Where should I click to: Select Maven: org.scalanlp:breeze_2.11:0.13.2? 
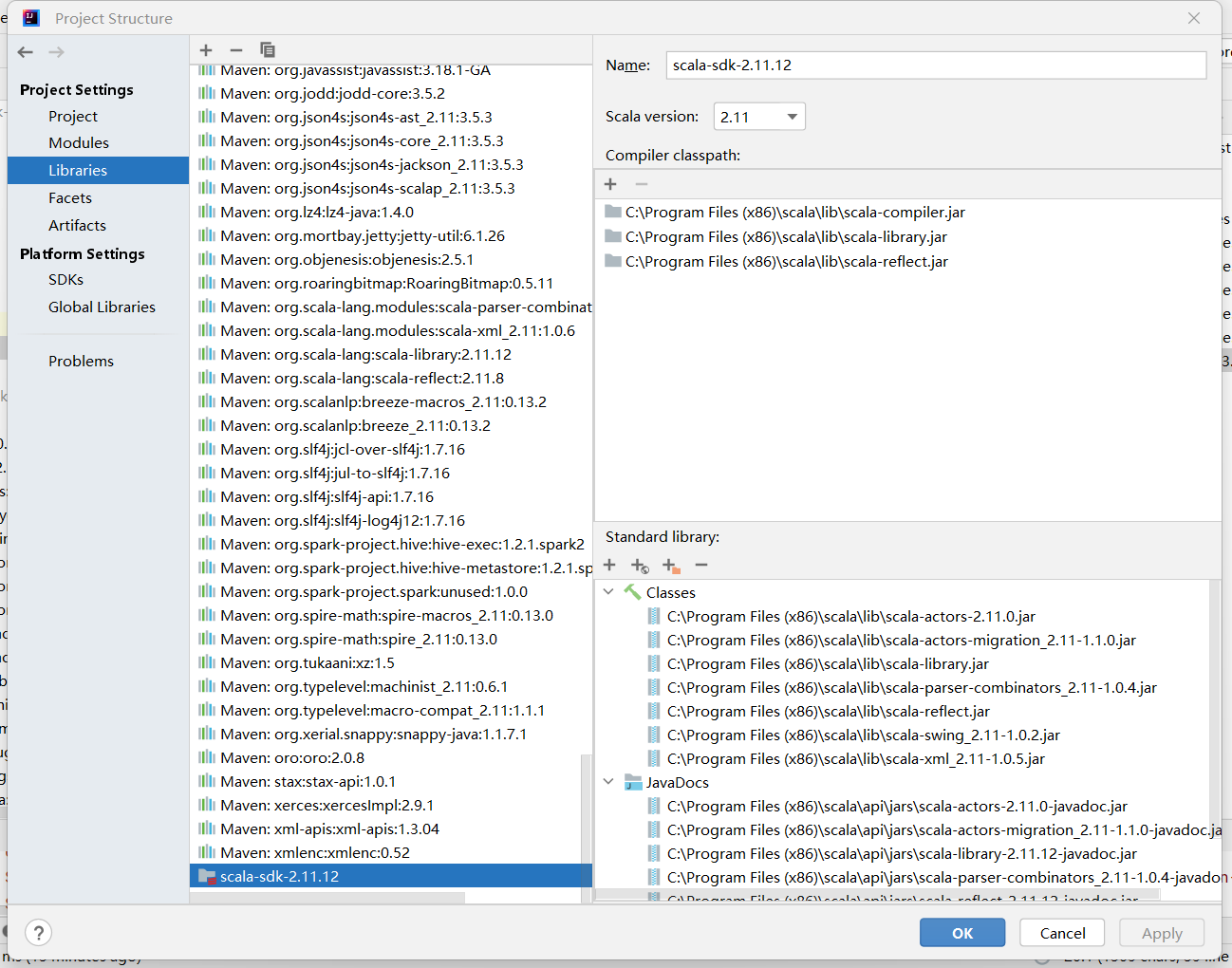391,425
